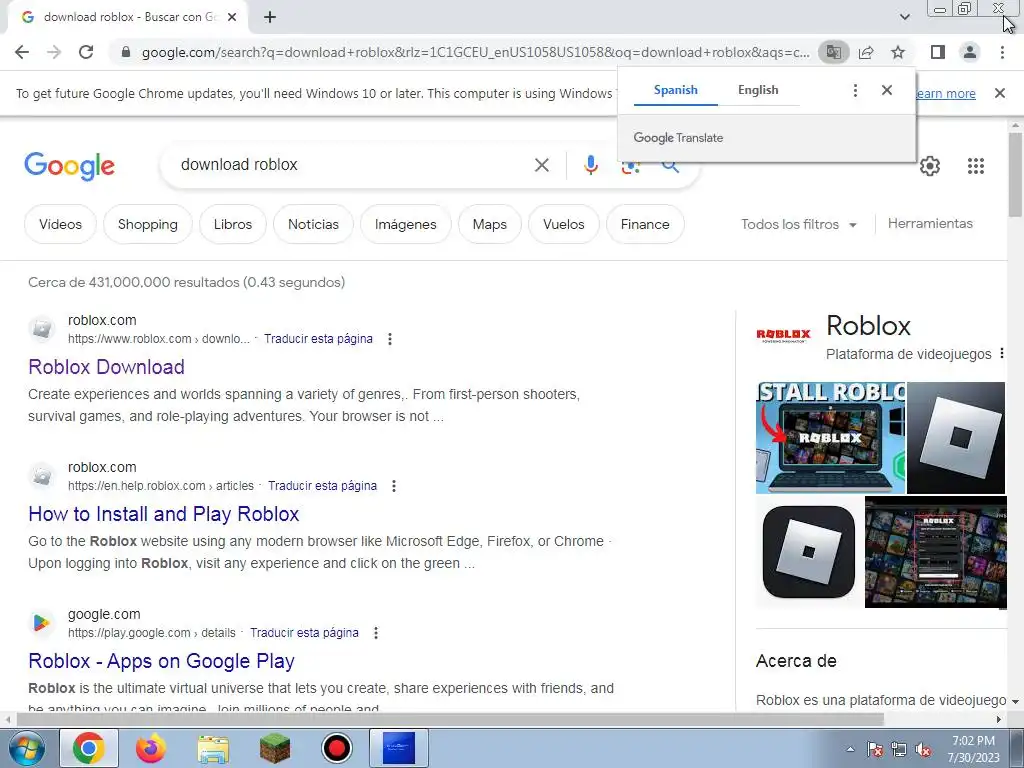Open the Roblox login screen thumbnail
Viewport: 1024px width, 768px height.
936,552
